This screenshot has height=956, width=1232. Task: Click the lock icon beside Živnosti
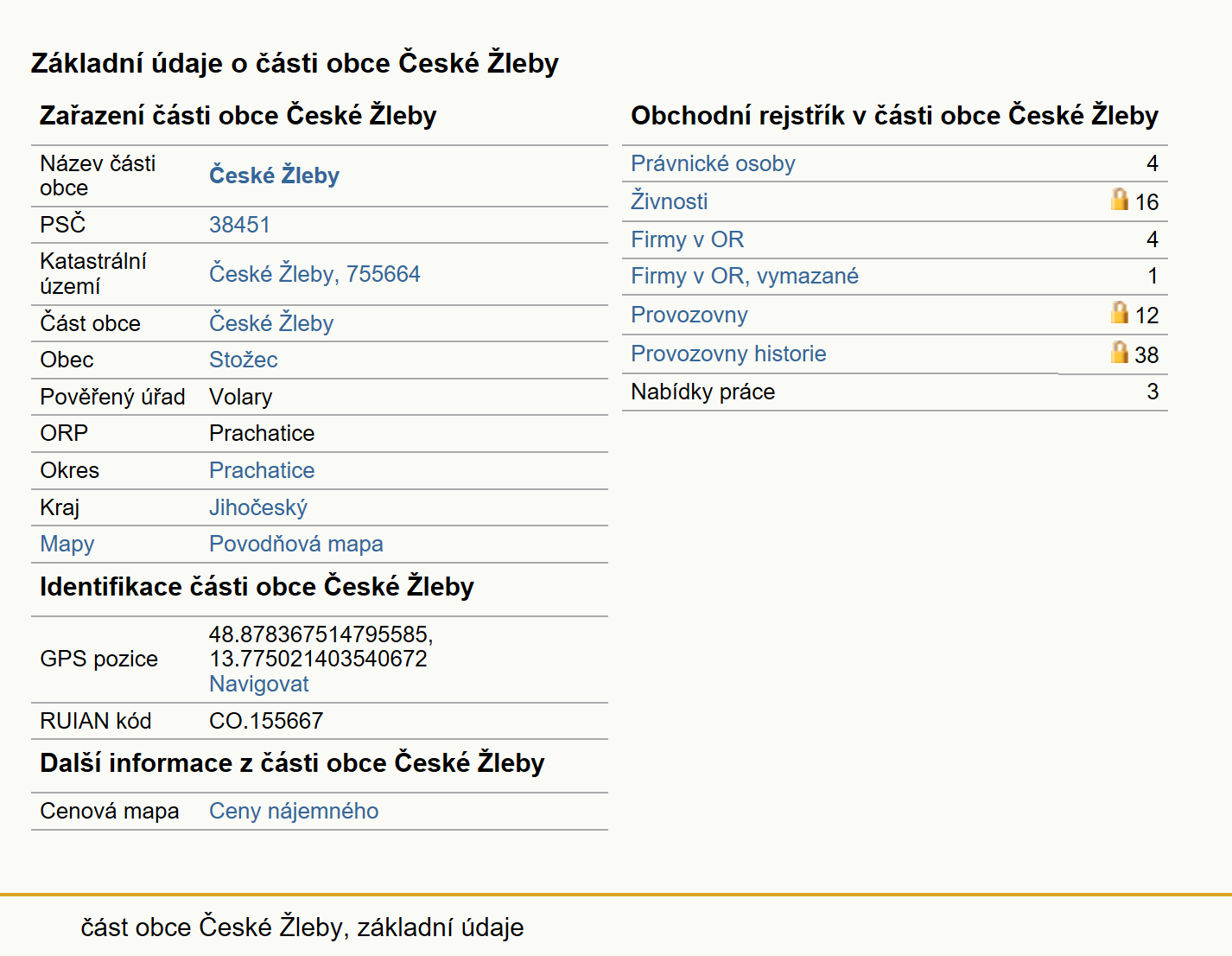[x=1119, y=200]
